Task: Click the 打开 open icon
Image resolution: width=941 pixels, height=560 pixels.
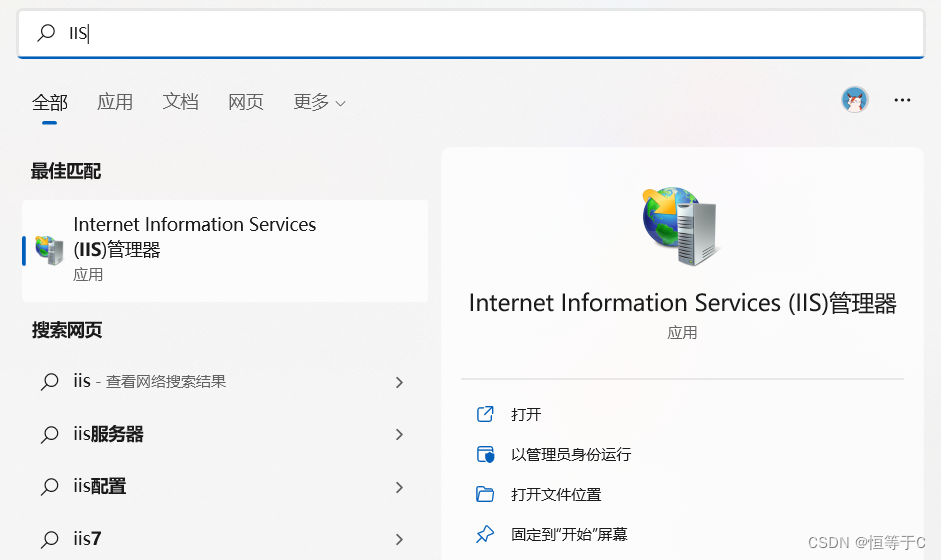Action: point(485,414)
